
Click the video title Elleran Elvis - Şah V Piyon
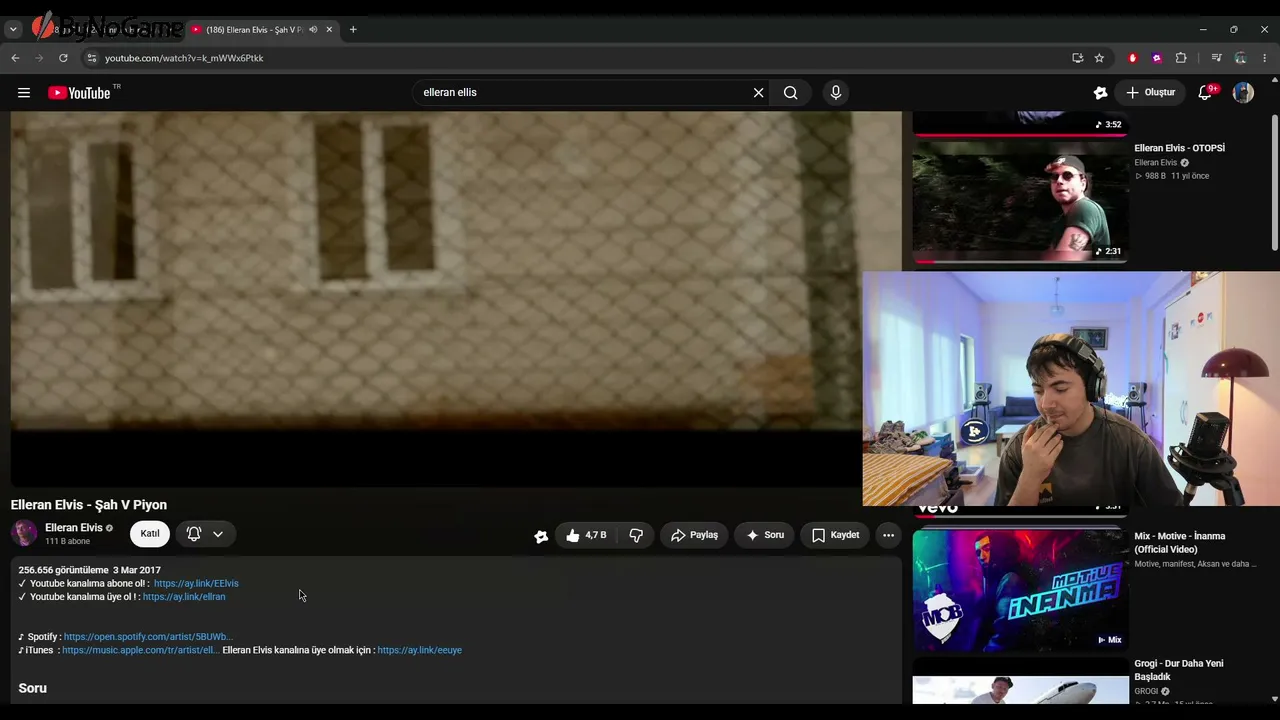(89, 505)
